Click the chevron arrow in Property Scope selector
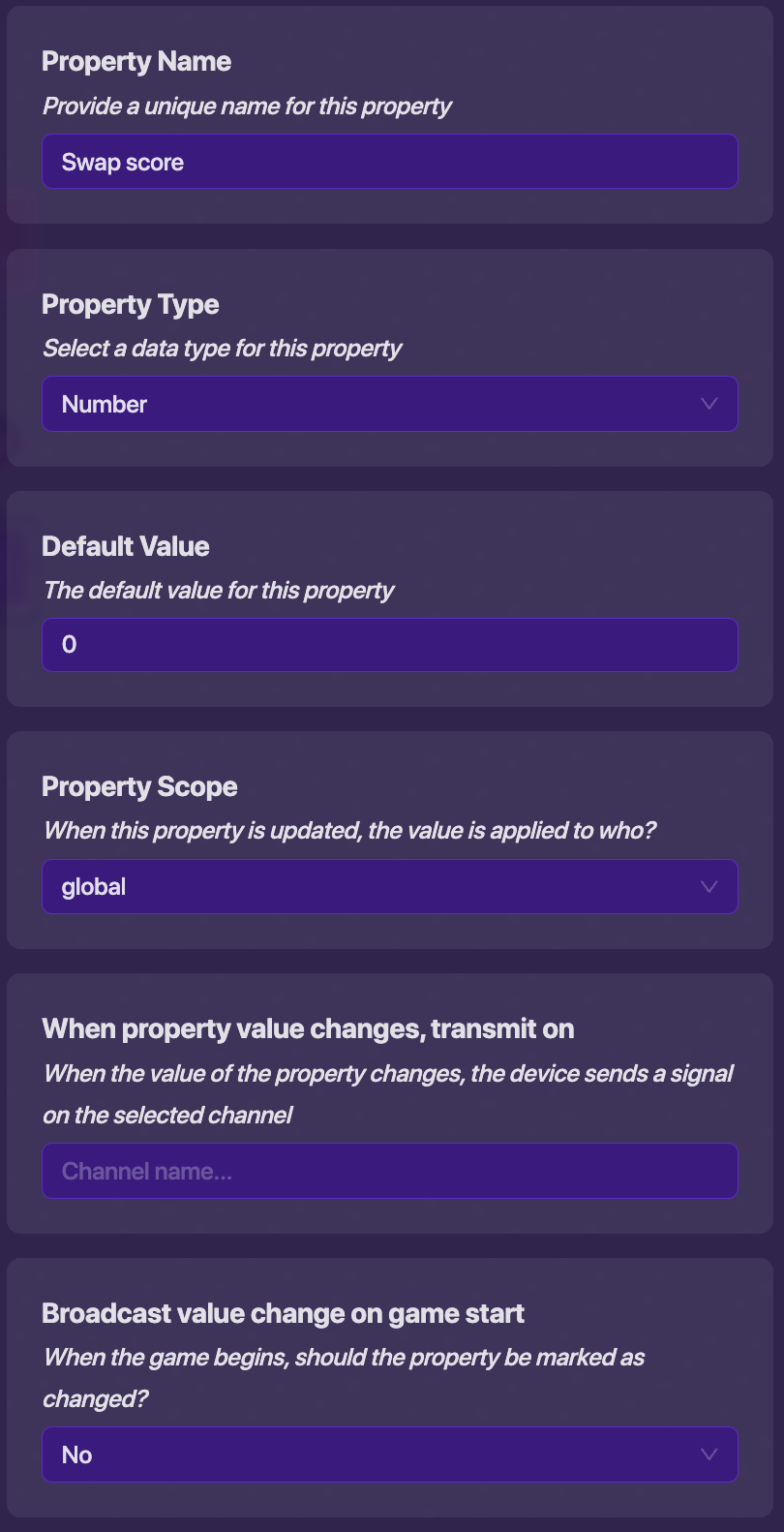The image size is (784, 1532). (709, 887)
